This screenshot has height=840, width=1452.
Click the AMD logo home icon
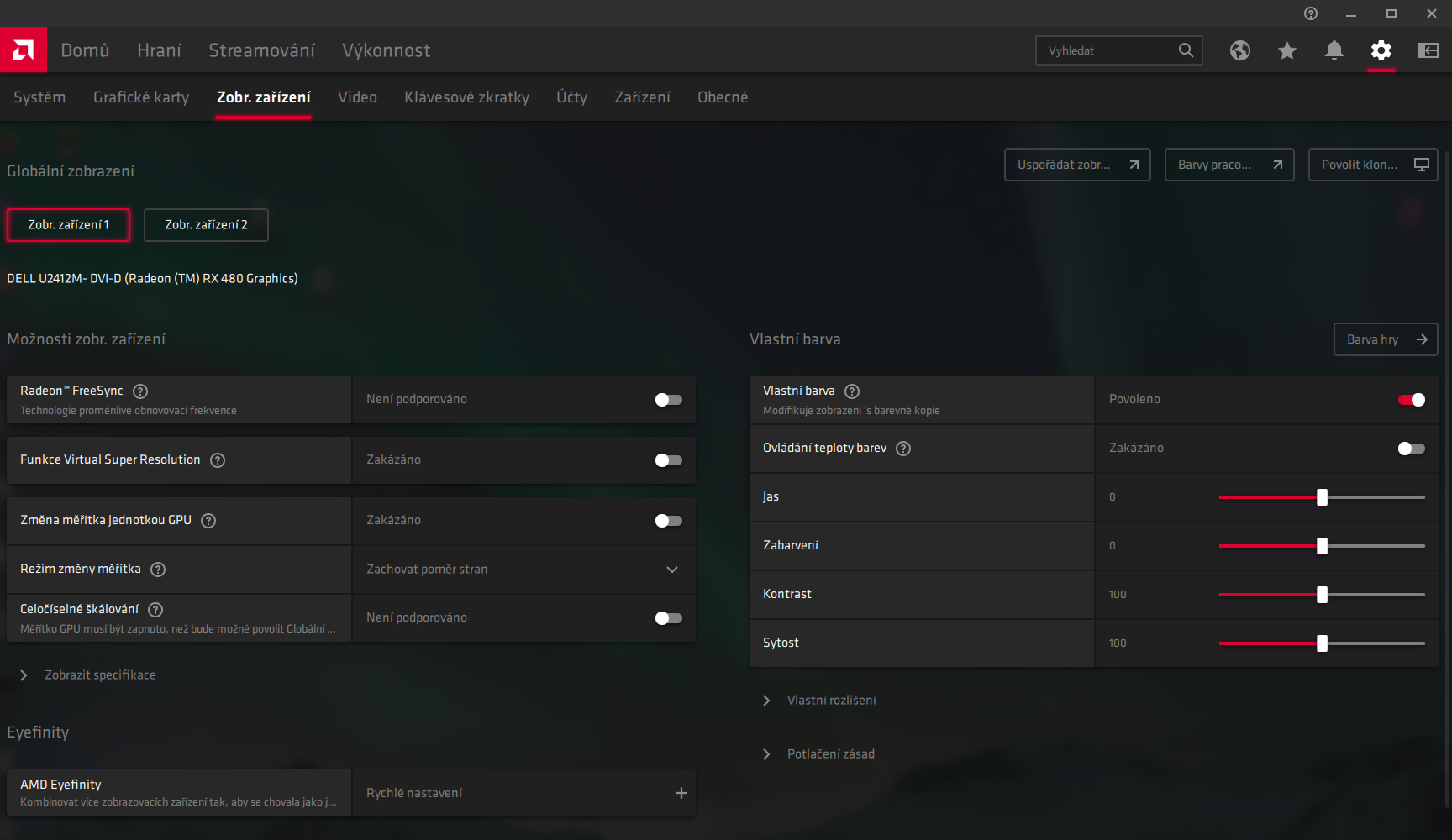[24, 50]
